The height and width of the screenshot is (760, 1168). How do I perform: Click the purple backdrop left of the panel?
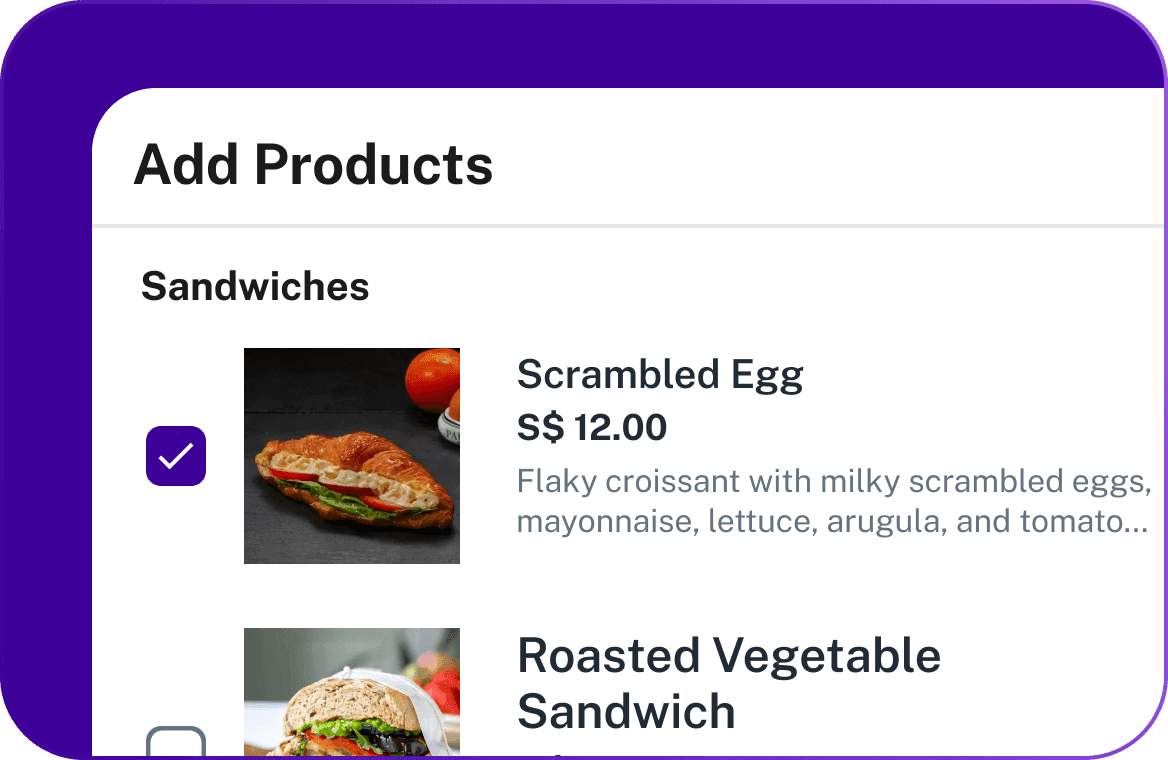[x=45, y=400]
